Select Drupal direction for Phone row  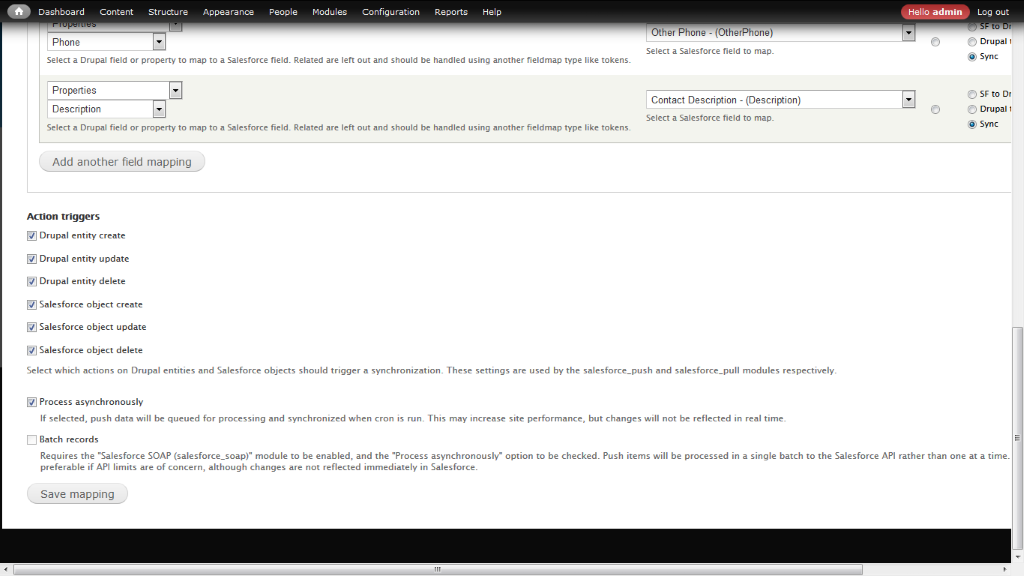coord(972,42)
